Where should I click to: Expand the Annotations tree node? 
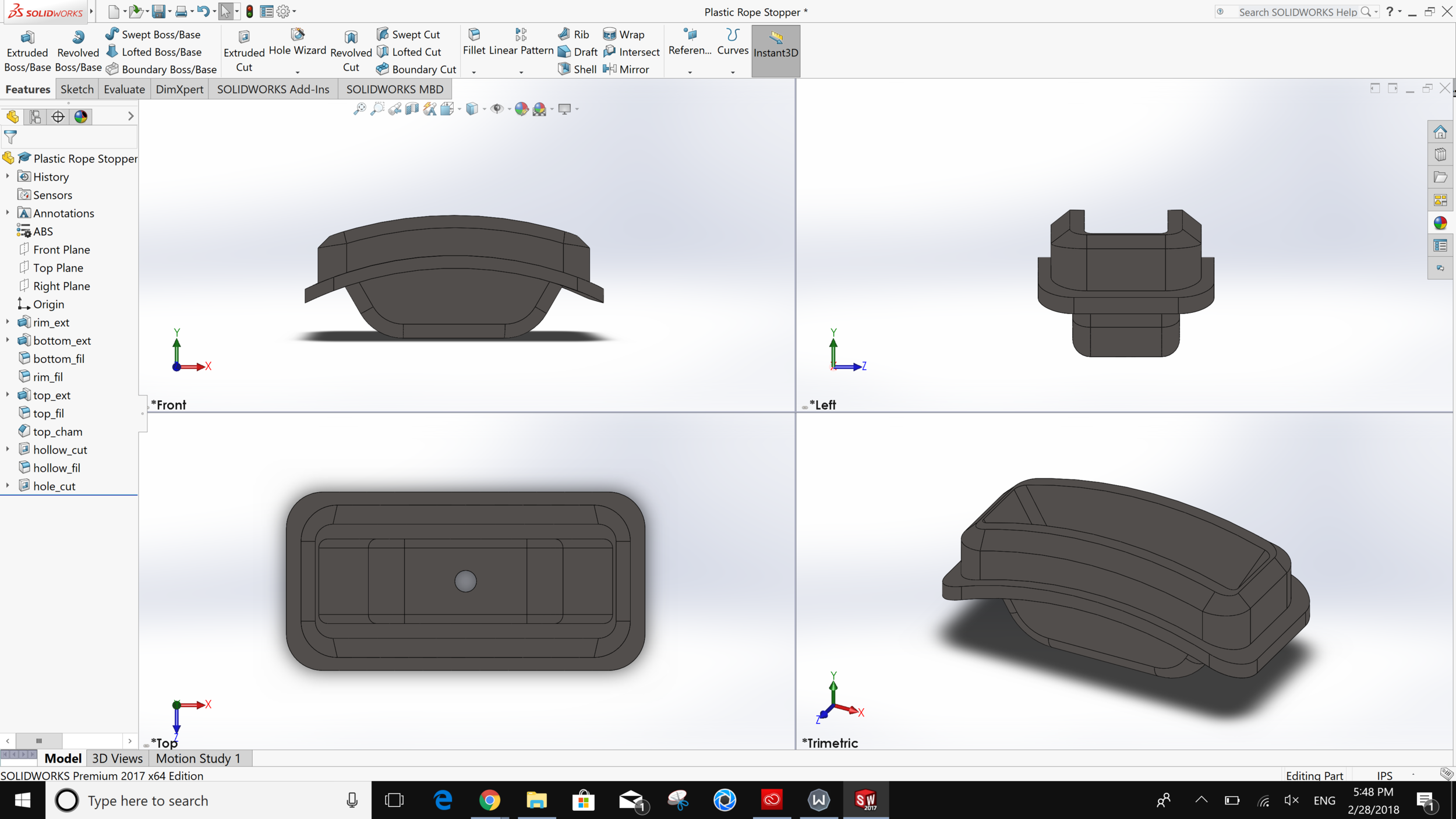coord(8,213)
